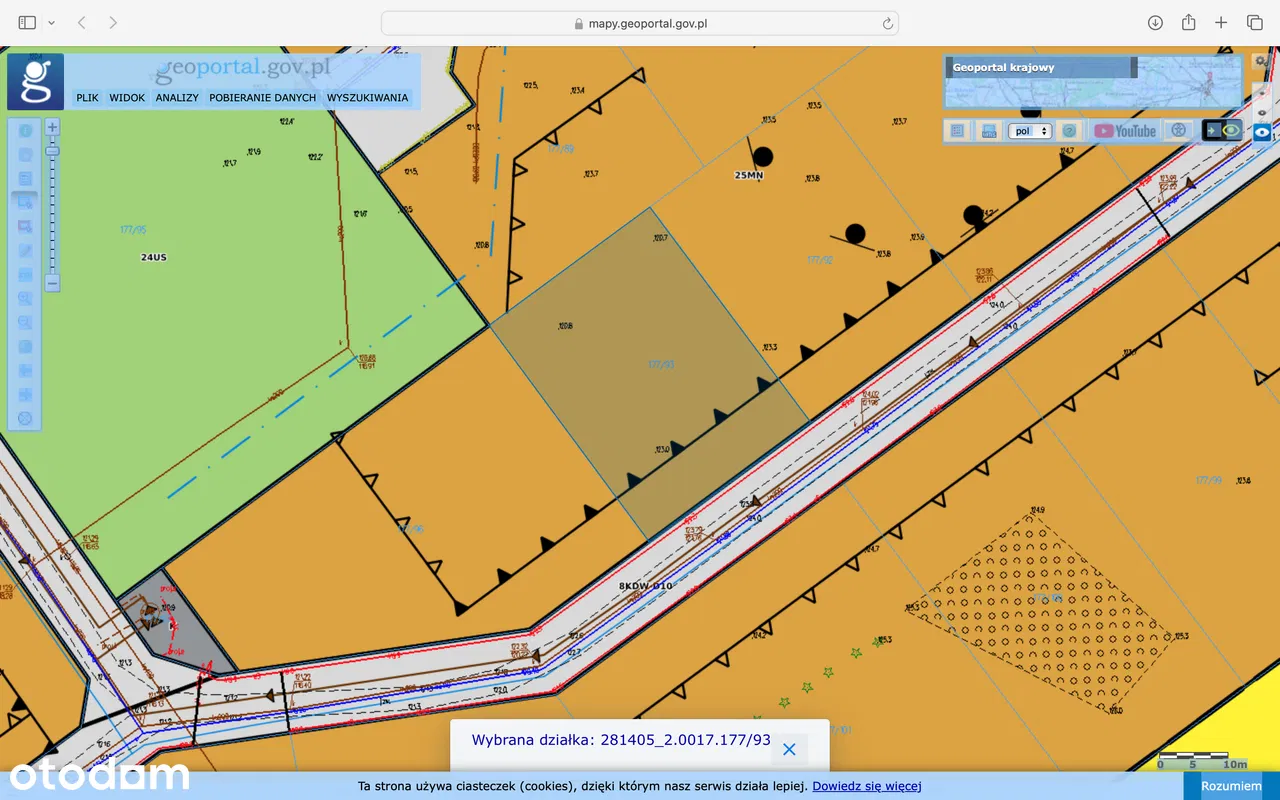Toggle the Safari sidebar button

click(27, 22)
